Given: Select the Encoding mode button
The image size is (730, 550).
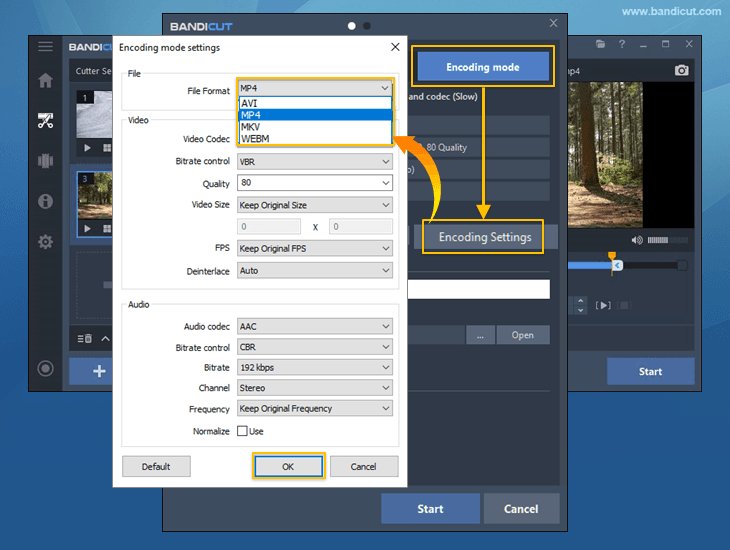Looking at the screenshot, I should [x=483, y=67].
